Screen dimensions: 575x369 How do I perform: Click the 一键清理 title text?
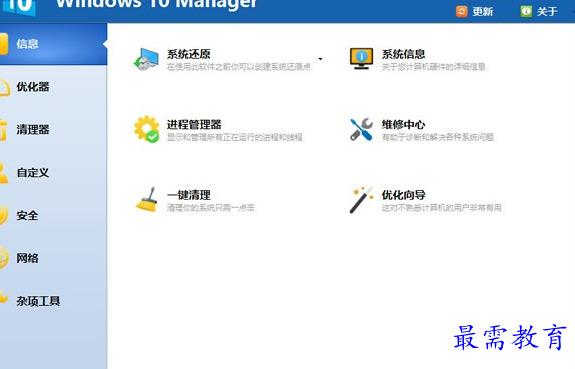(188, 195)
